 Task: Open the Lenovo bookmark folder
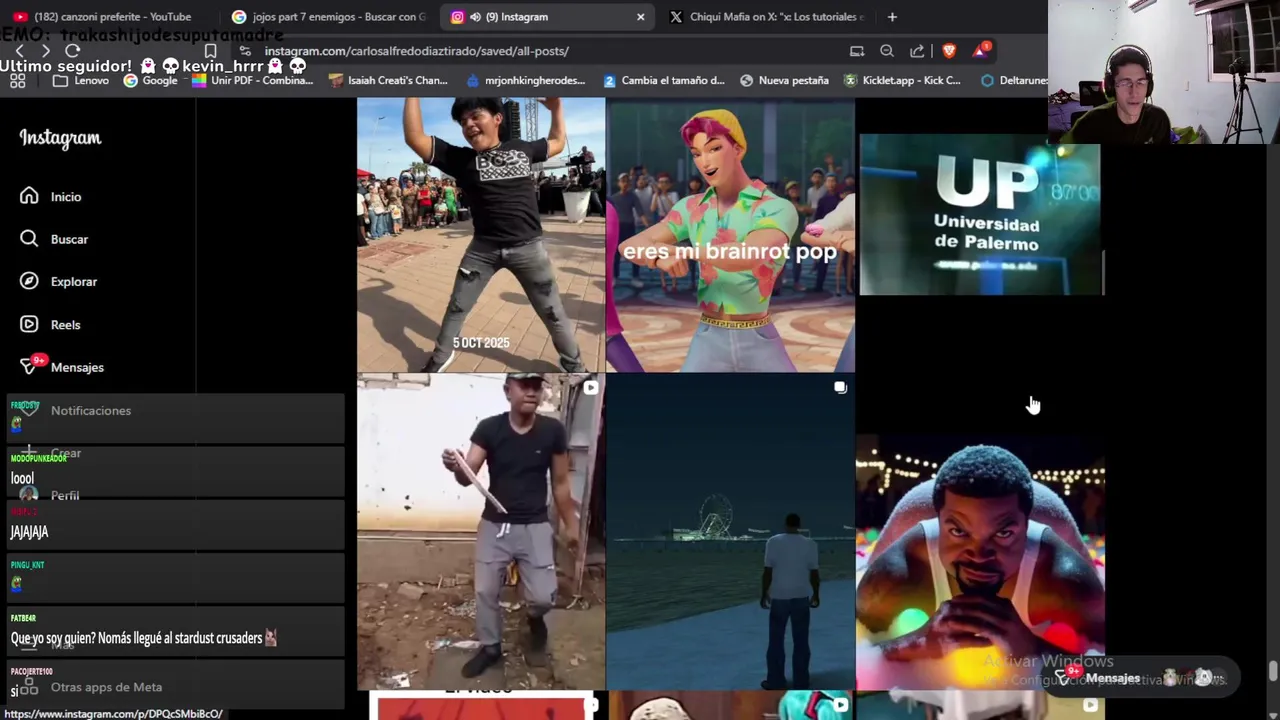(x=81, y=80)
